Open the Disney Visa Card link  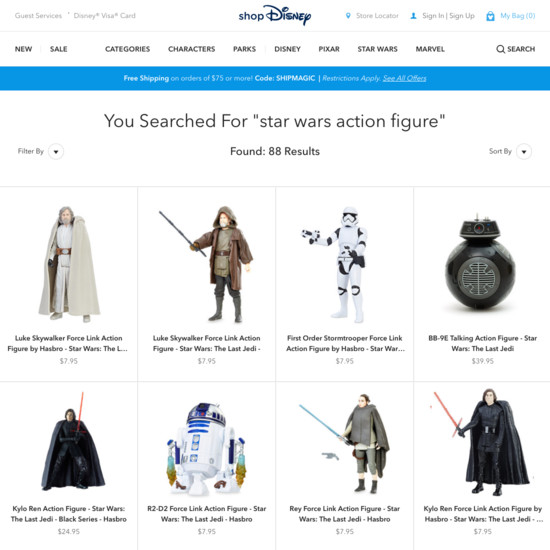click(x=105, y=16)
